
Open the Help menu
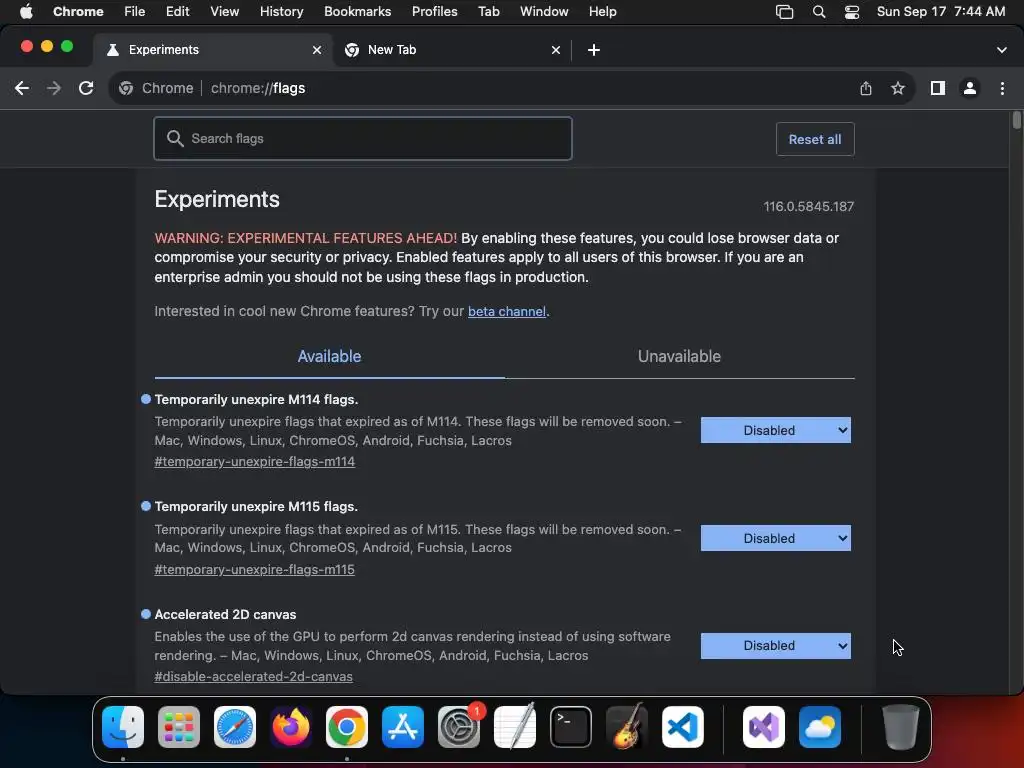[602, 12]
